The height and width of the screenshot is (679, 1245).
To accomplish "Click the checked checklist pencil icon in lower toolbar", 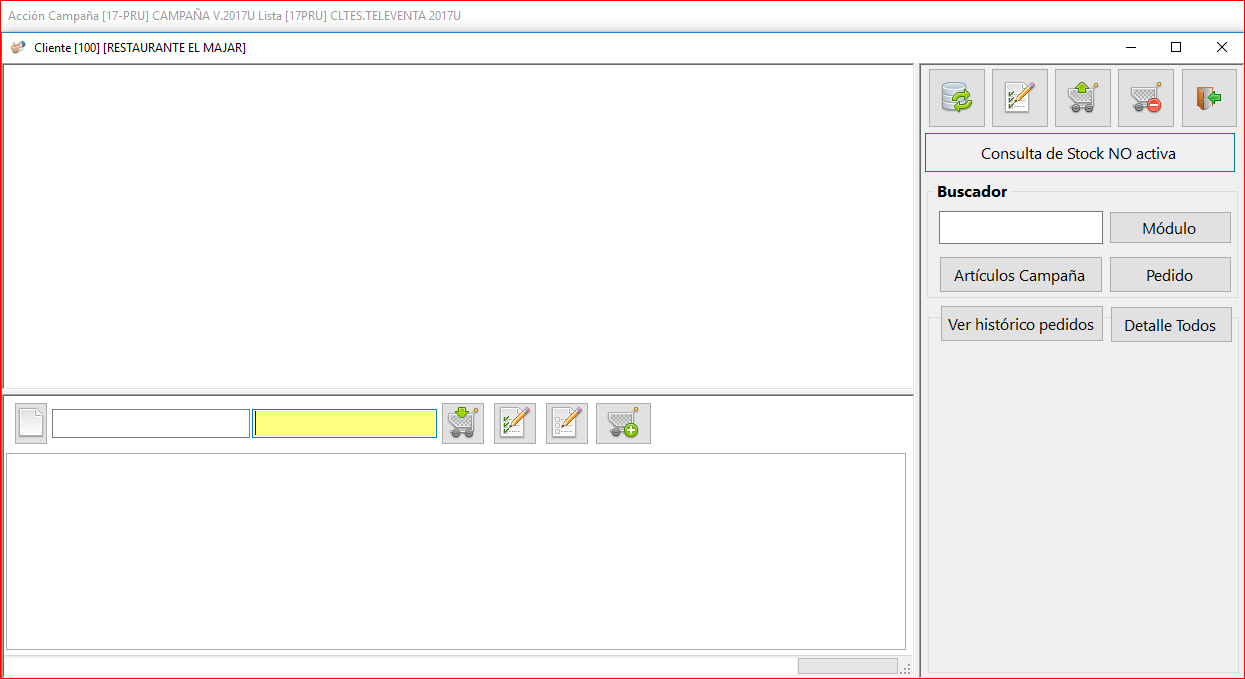I will [x=515, y=423].
